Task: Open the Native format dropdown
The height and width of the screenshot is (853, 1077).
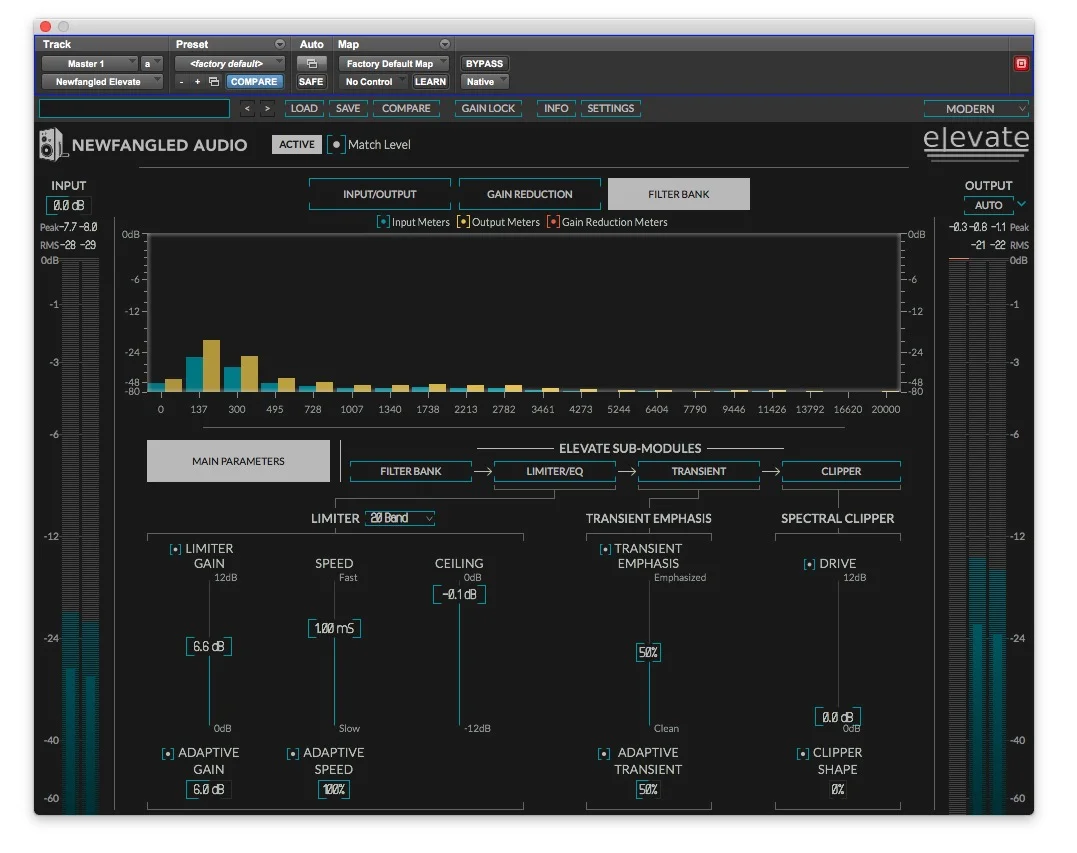Action: pos(485,82)
